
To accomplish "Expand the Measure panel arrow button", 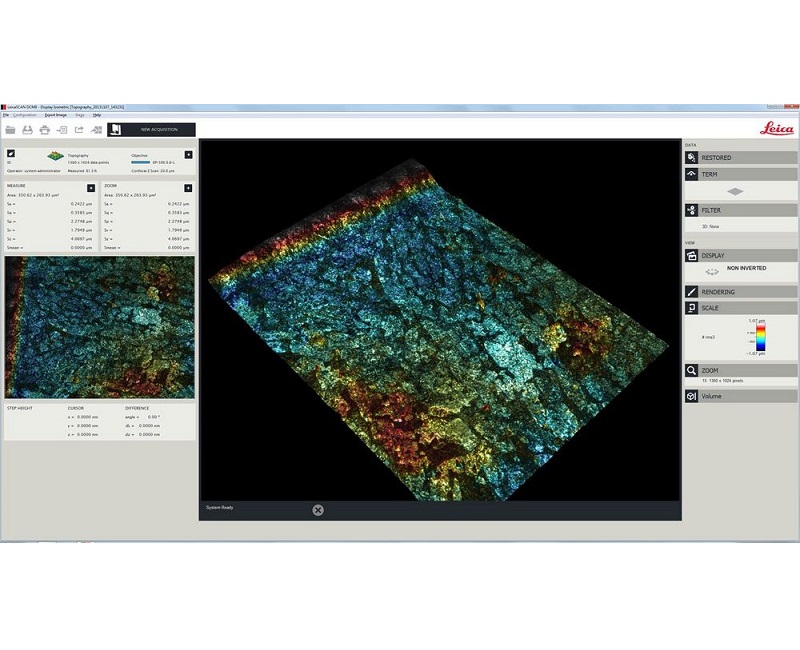I will pos(91,187).
